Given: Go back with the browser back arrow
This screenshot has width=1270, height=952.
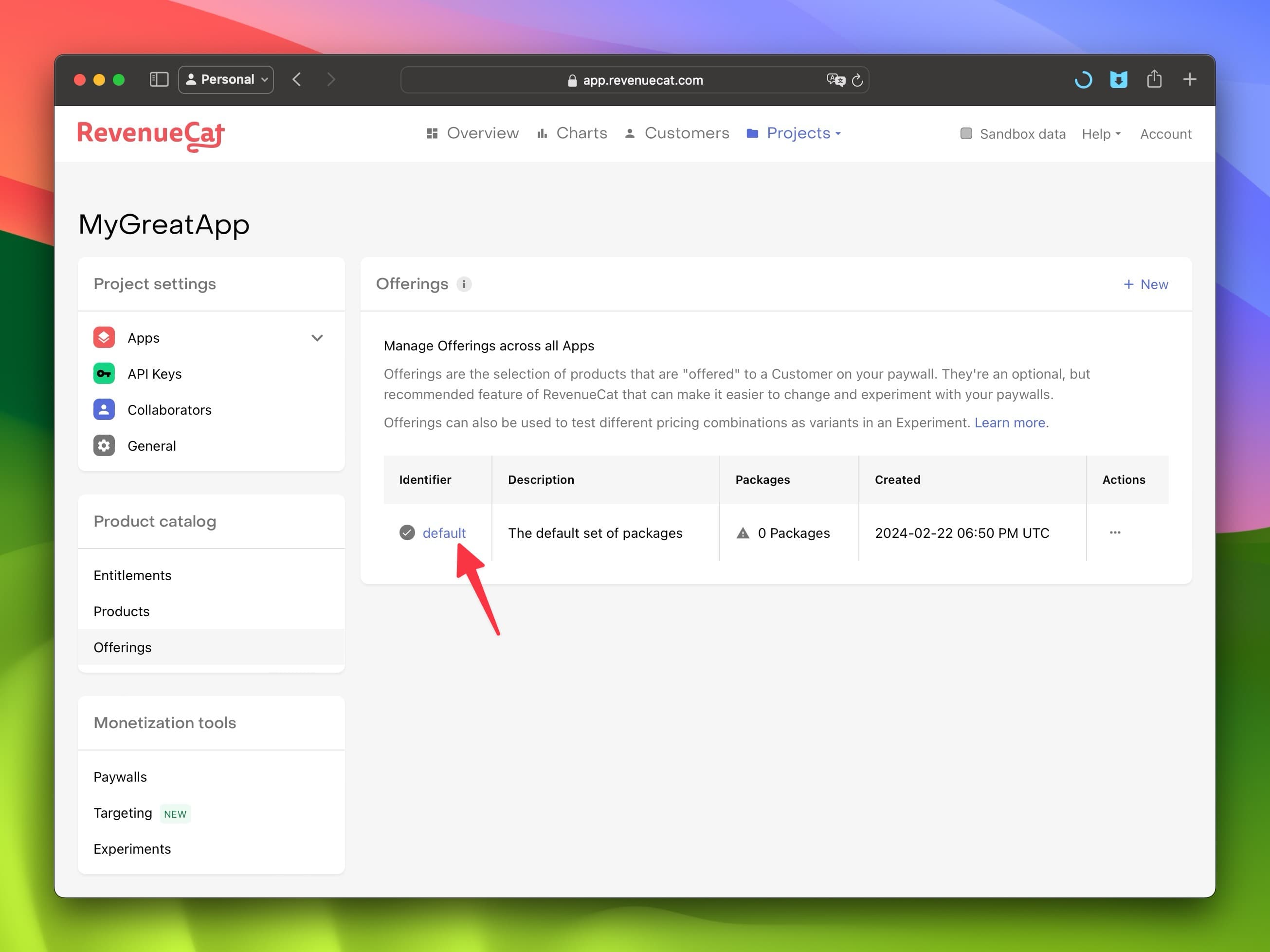Looking at the screenshot, I should [297, 79].
